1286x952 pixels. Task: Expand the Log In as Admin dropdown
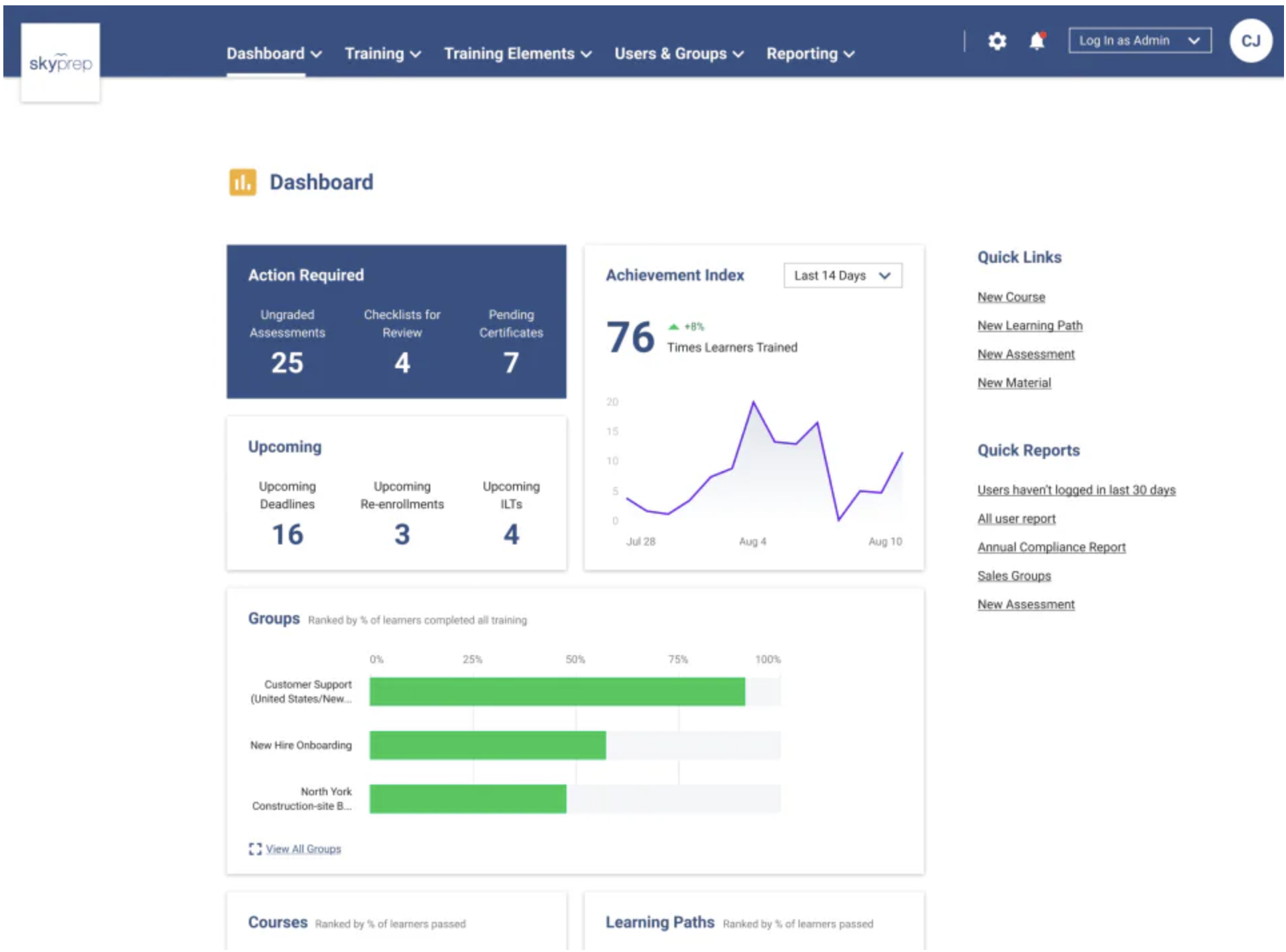(1139, 41)
